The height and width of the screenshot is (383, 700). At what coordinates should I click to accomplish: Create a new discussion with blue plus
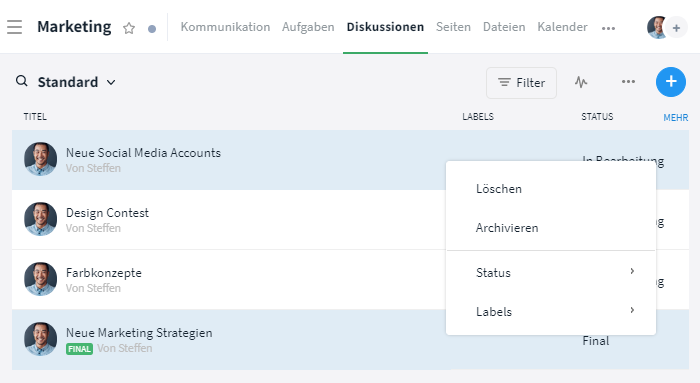click(x=671, y=82)
